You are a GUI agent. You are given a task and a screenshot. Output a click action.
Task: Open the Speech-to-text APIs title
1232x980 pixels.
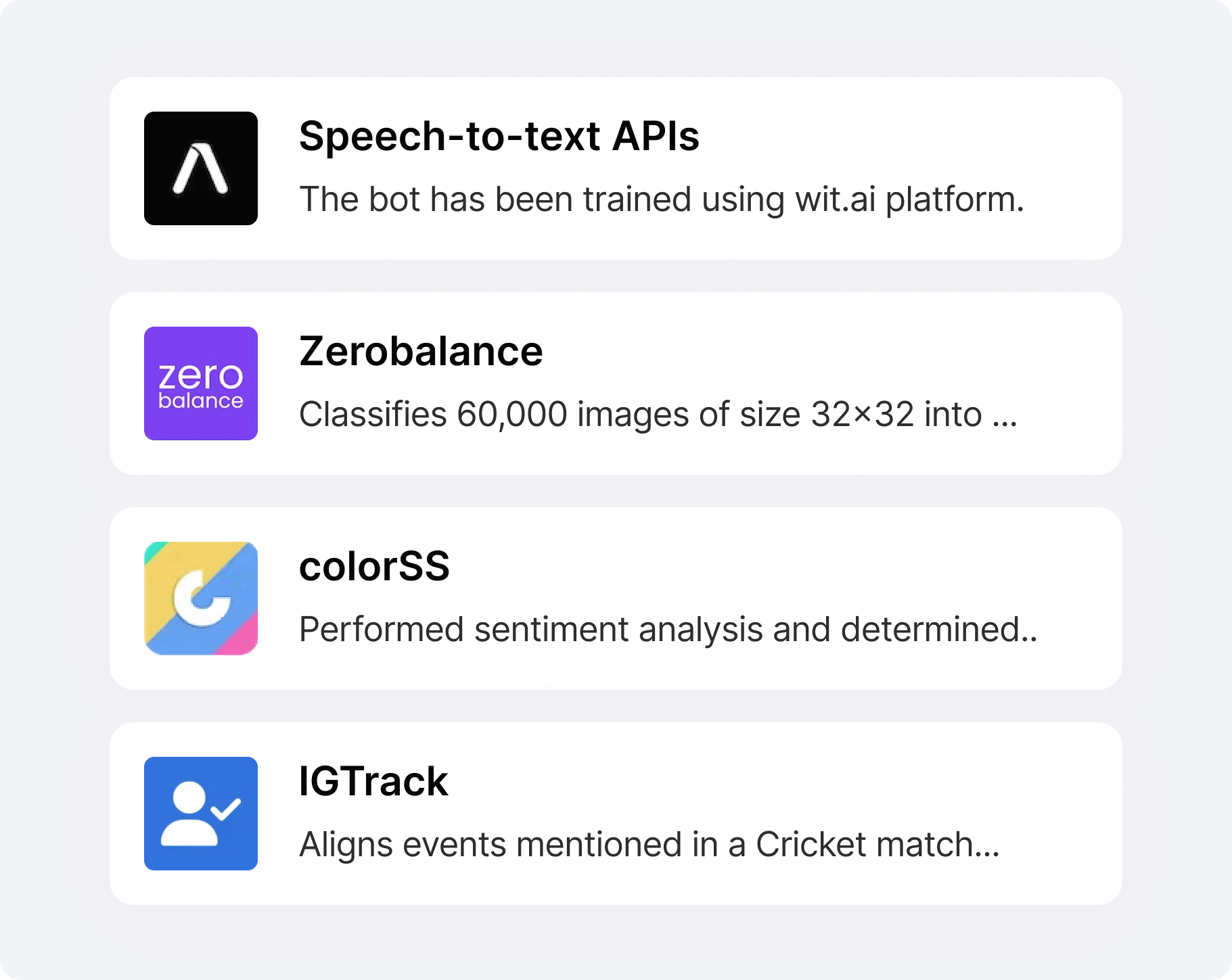499,137
